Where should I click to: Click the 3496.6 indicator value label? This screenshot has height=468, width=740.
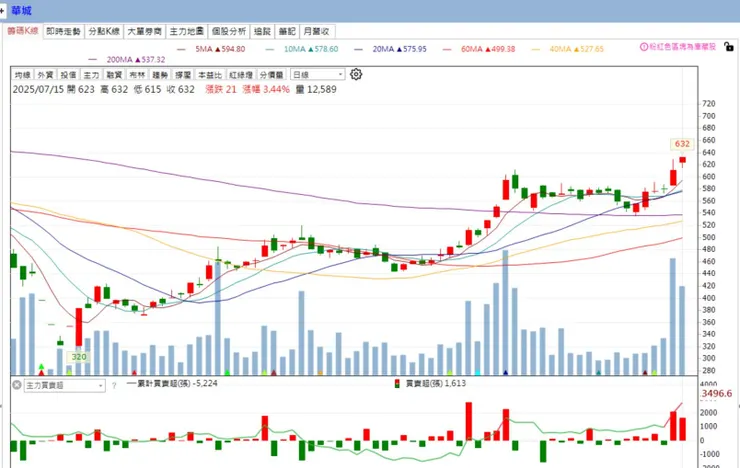click(716, 393)
